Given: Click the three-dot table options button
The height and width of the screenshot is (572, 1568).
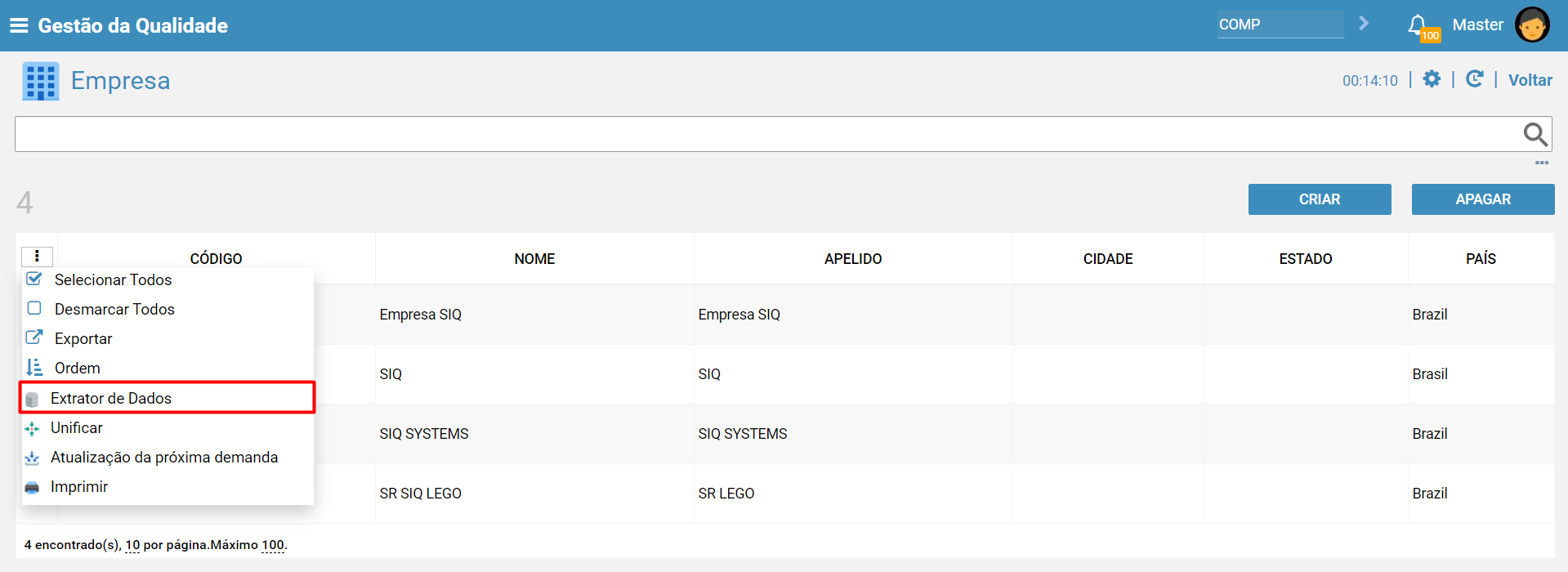Looking at the screenshot, I should click(37, 257).
